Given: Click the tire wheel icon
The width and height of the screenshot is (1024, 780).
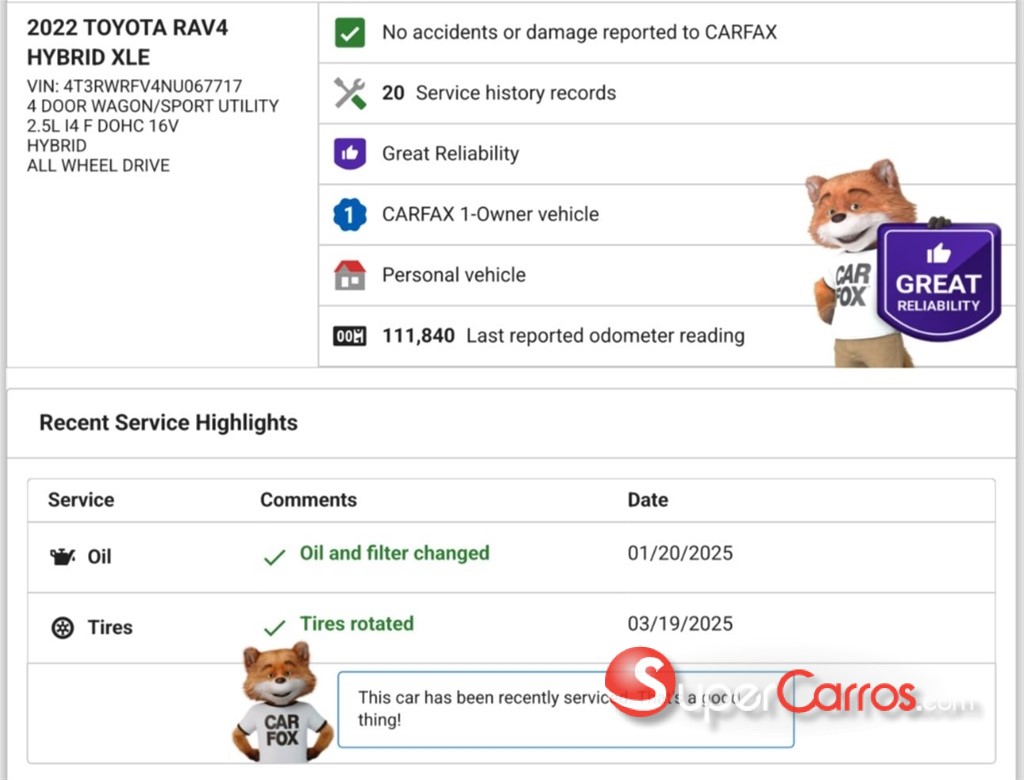Looking at the screenshot, I should click(x=63, y=628).
